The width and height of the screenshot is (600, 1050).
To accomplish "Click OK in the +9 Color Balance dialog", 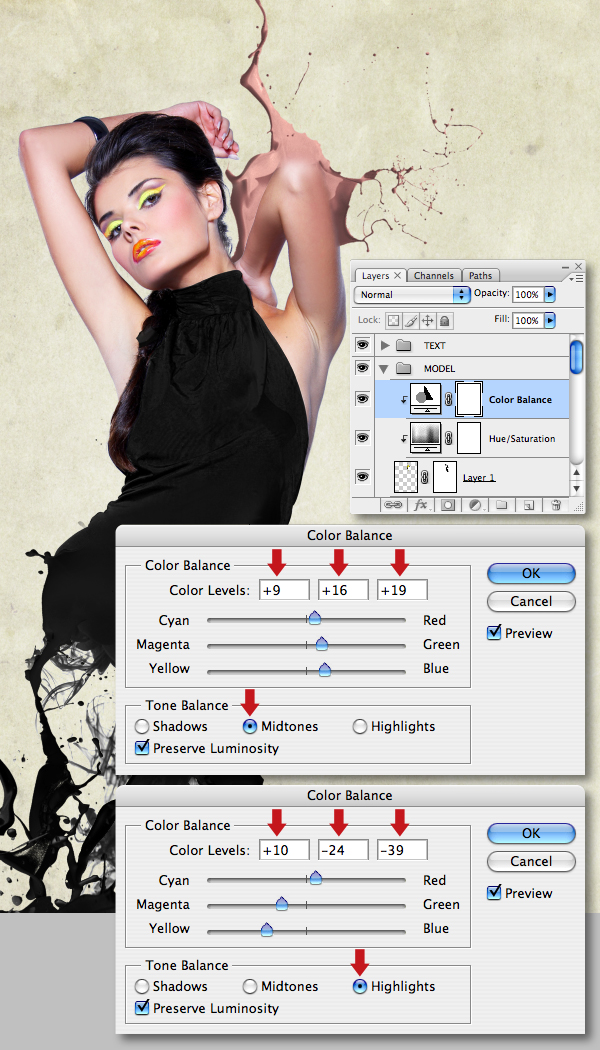I will pos(531,573).
